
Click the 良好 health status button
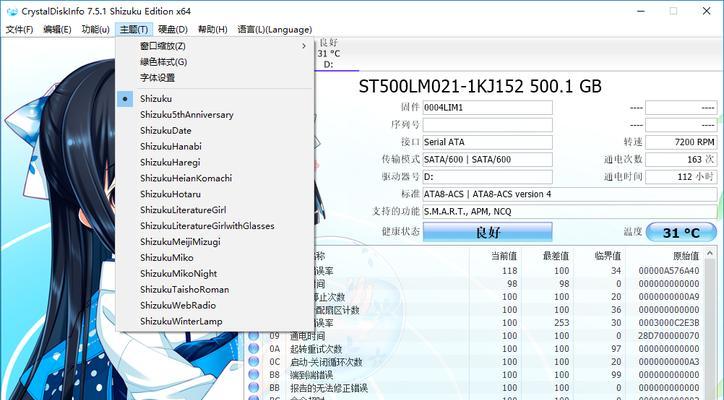tap(488, 232)
